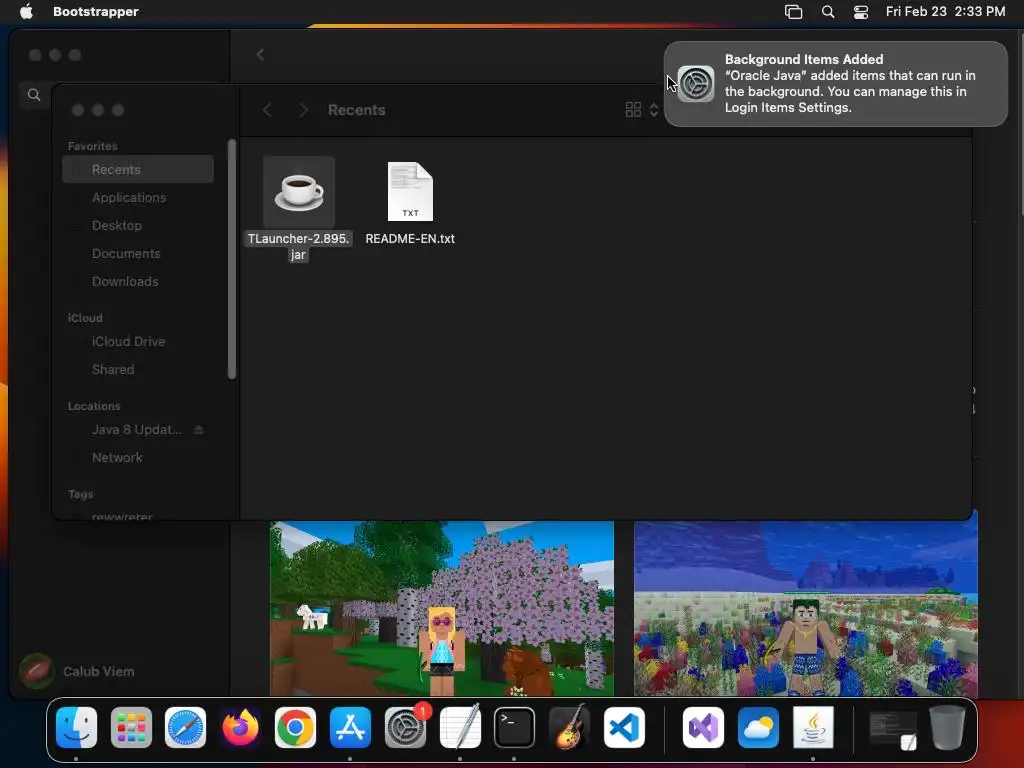Click the back chevron in the background window
This screenshot has width=1024, height=768.
pos(260,54)
